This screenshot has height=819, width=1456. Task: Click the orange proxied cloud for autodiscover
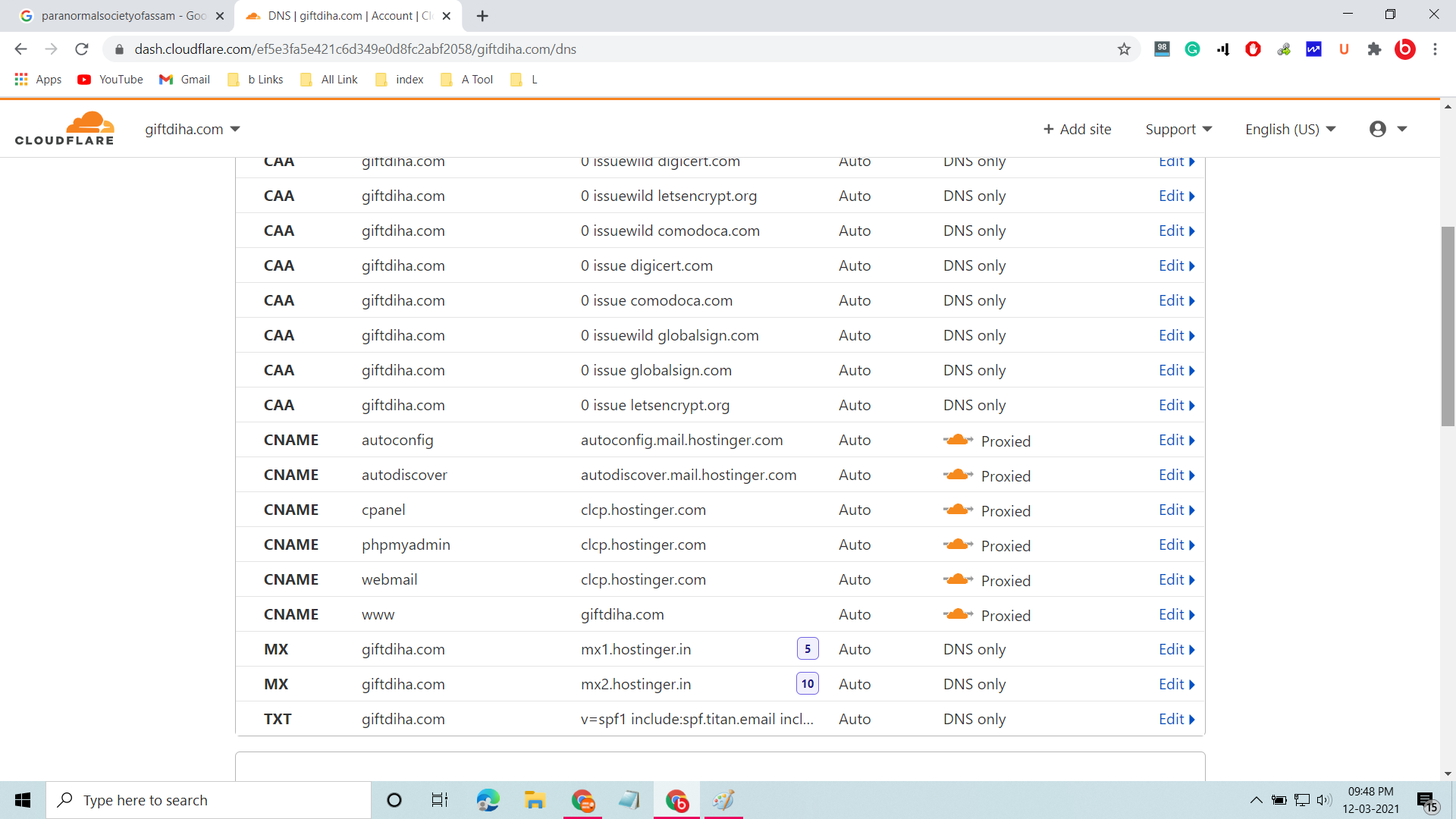pyautogui.click(x=959, y=475)
